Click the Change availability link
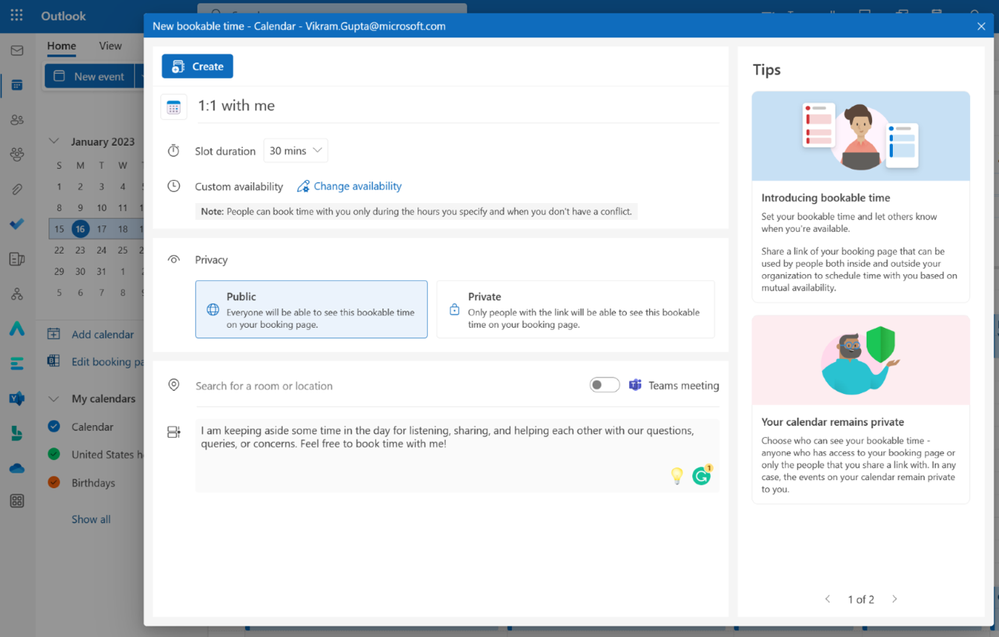The height and width of the screenshot is (637, 999). (x=349, y=186)
